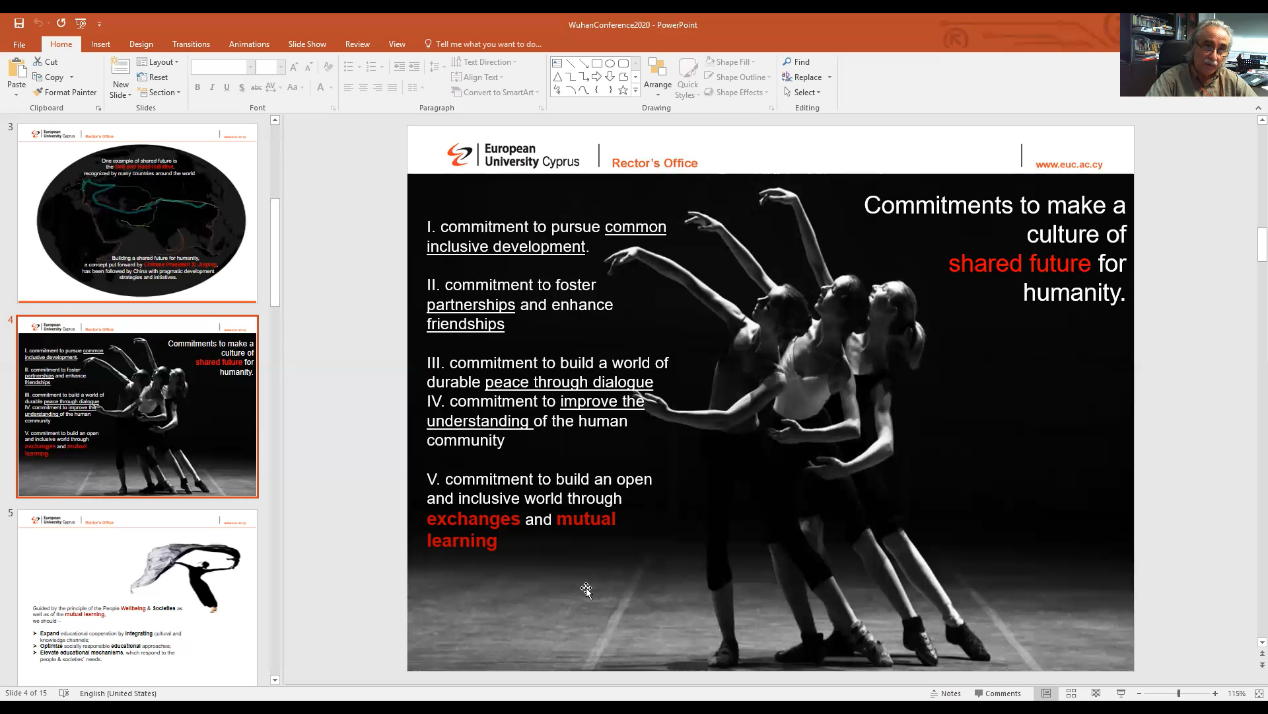Image resolution: width=1268 pixels, height=714 pixels.
Task: Expand the Select dropdown in Editing
Action: (808, 92)
